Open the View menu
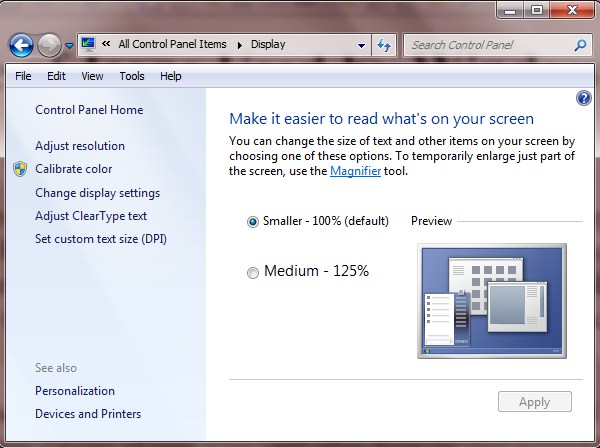Image resolution: width=600 pixels, height=448 pixels. point(92,76)
